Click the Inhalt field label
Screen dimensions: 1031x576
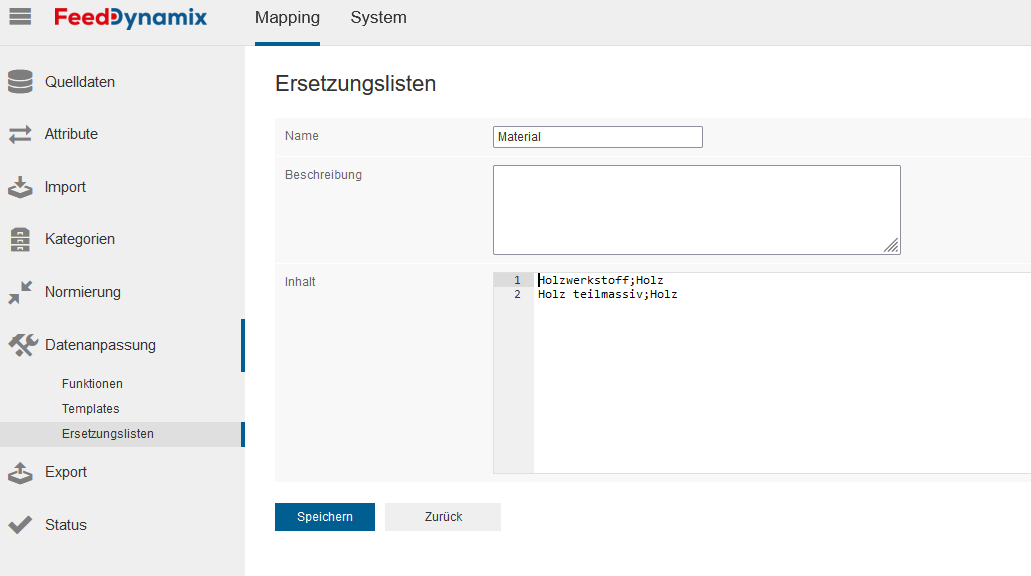click(300, 281)
